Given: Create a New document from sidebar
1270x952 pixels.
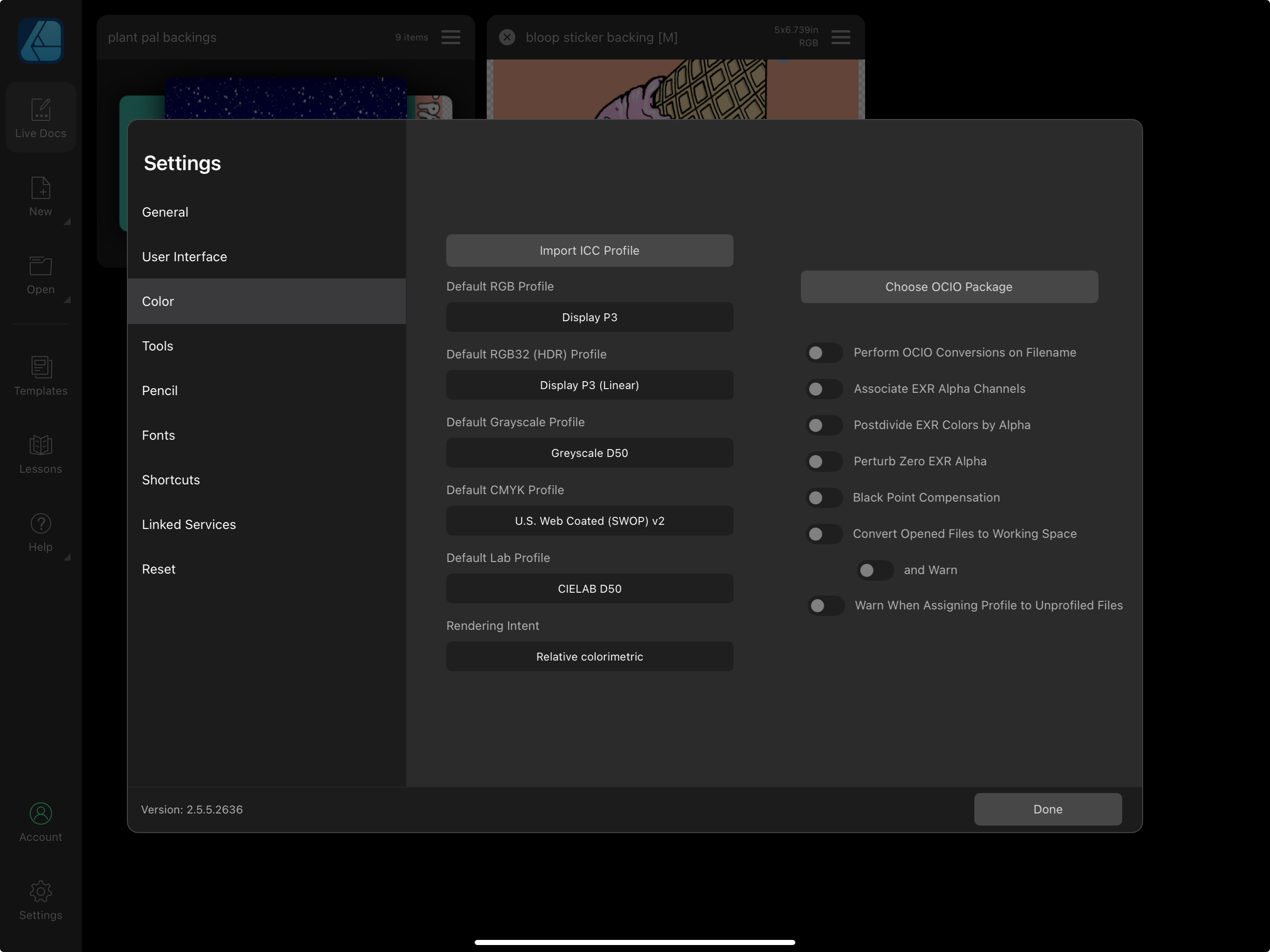Looking at the screenshot, I should click(x=41, y=196).
